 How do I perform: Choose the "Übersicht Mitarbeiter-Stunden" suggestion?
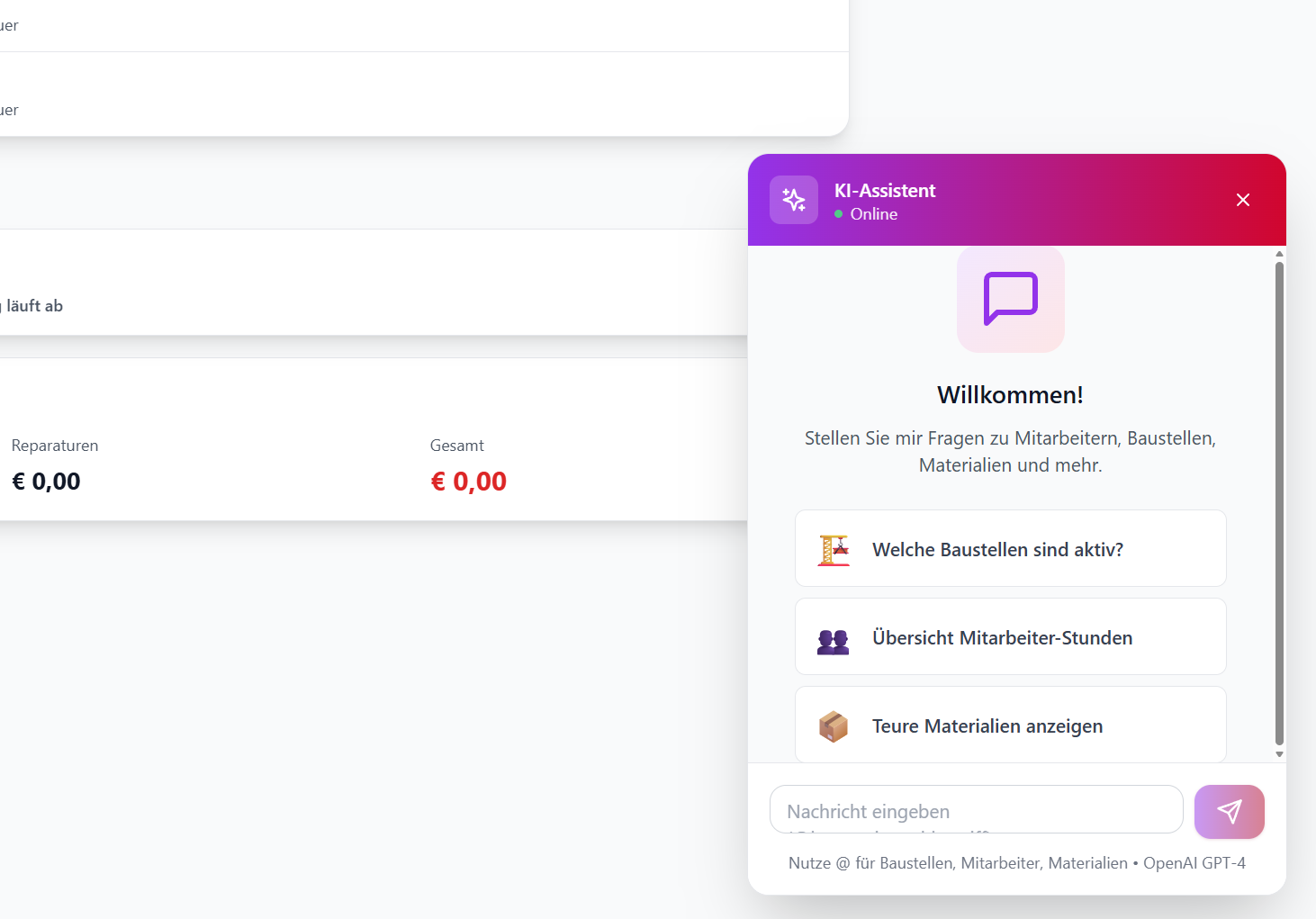click(x=1002, y=638)
